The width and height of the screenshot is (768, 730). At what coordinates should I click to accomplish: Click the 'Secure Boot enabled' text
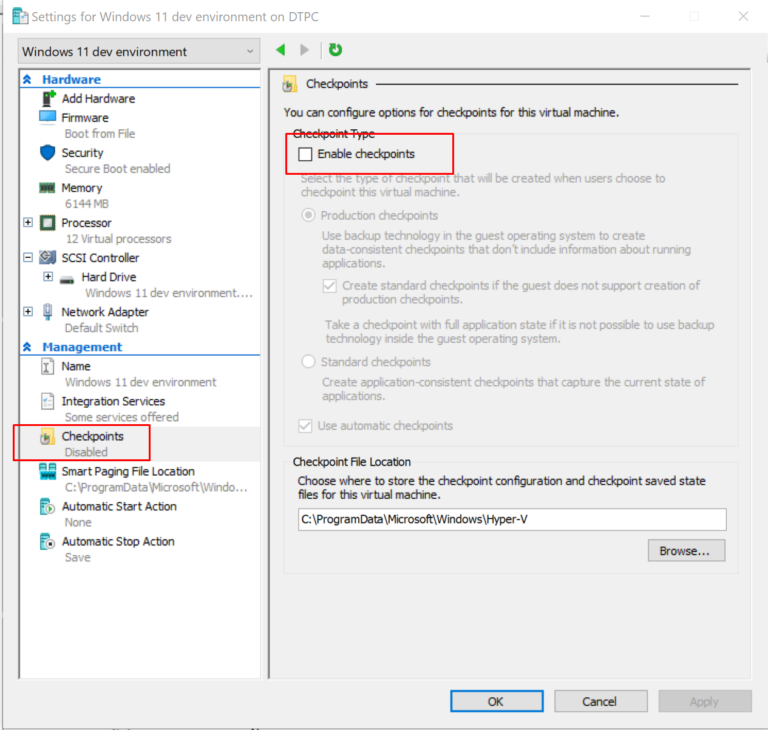point(118,169)
